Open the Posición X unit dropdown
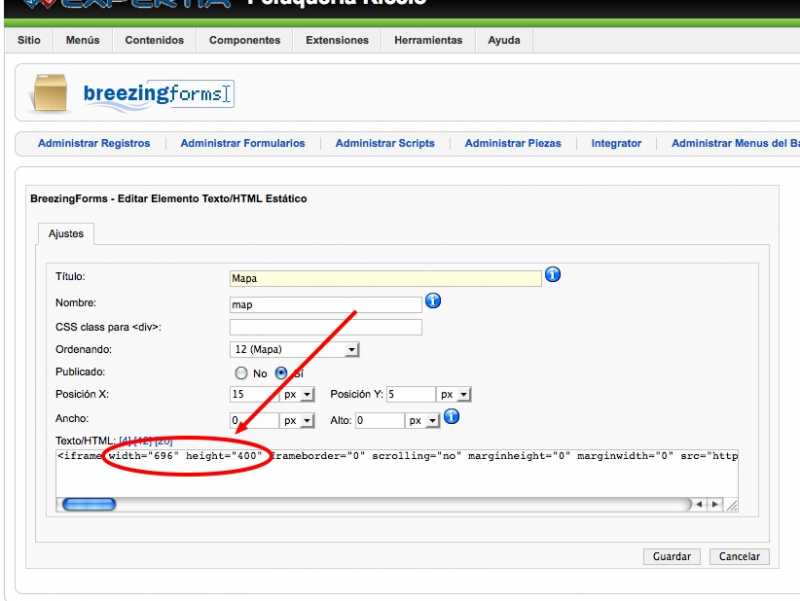800x601 pixels. point(297,394)
